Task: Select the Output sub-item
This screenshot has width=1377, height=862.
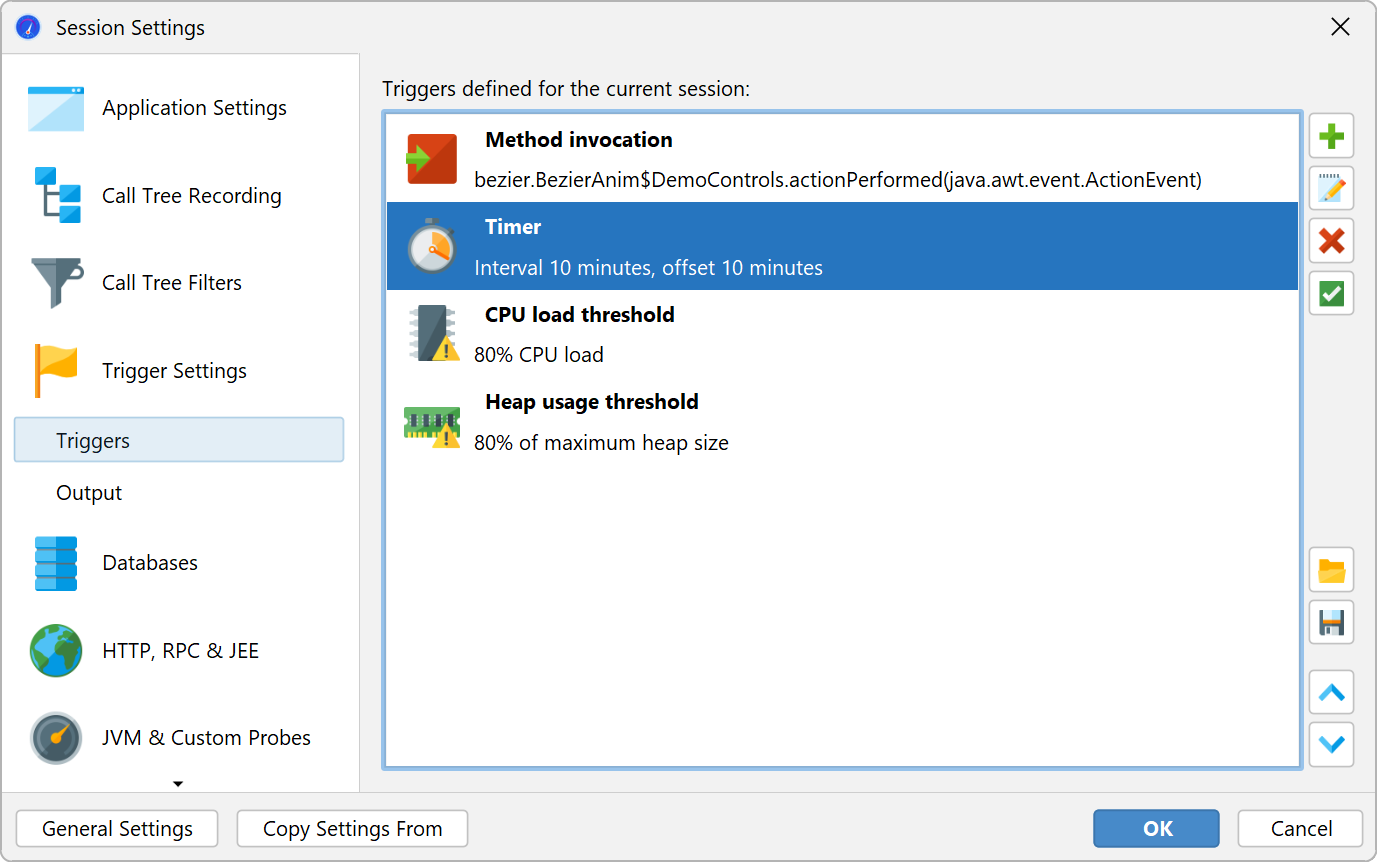Action: click(x=89, y=493)
